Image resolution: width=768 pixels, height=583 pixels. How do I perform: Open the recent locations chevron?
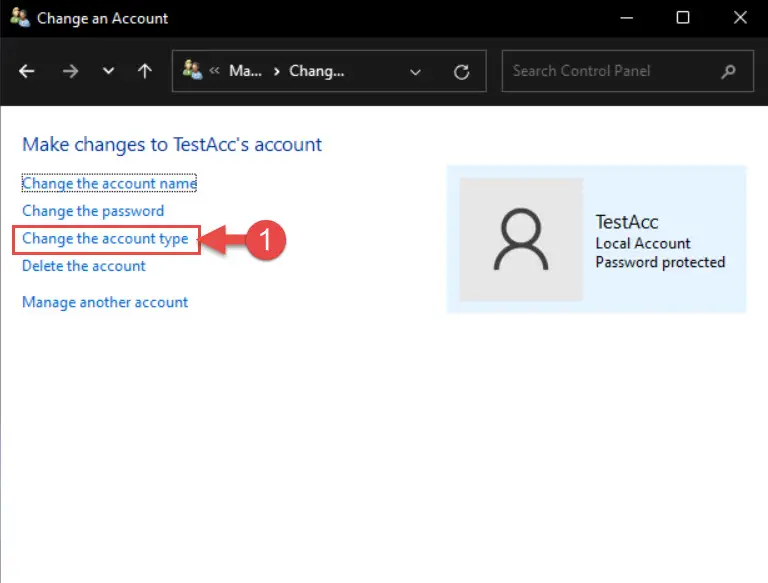[108, 71]
